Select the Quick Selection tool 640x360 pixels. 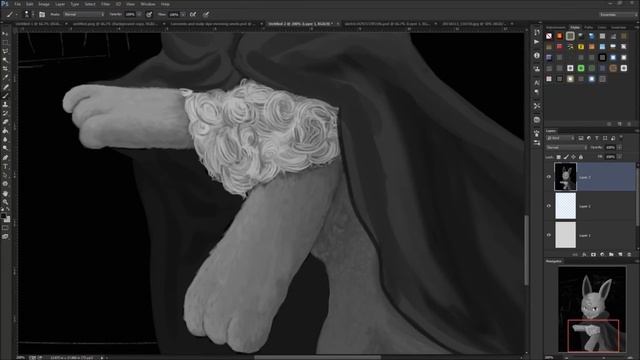coord(5,60)
